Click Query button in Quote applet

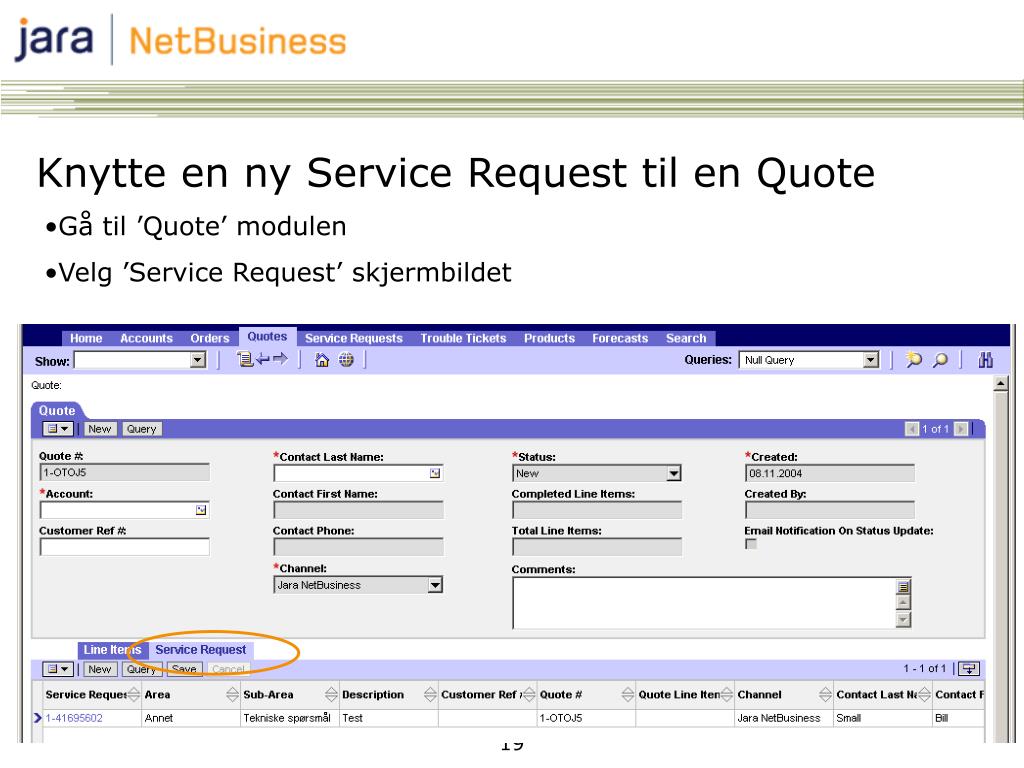(x=142, y=429)
